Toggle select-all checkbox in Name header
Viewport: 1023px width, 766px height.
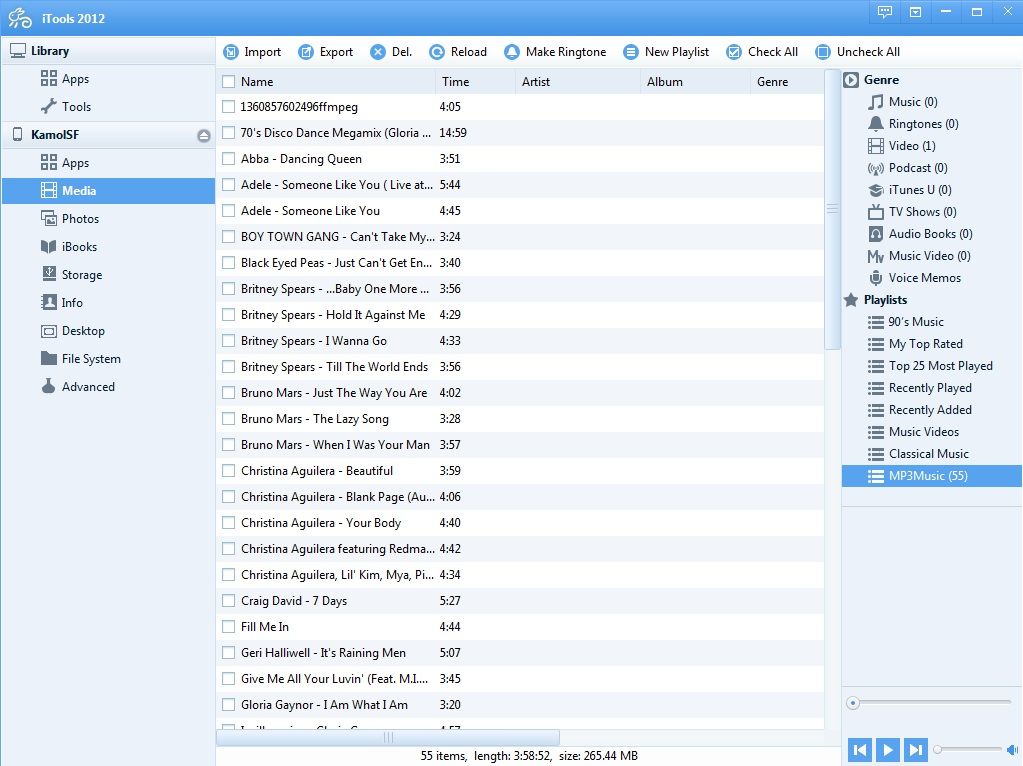[x=228, y=82]
